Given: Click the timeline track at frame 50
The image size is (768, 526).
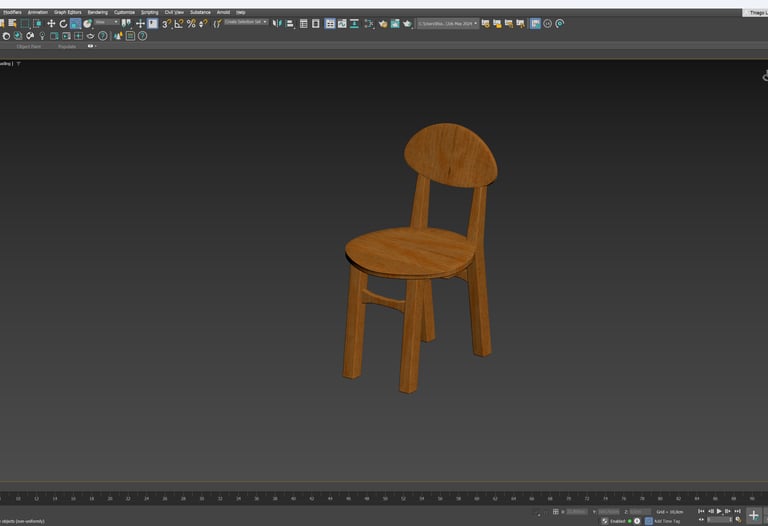Looking at the screenshot, I should 385,497.
